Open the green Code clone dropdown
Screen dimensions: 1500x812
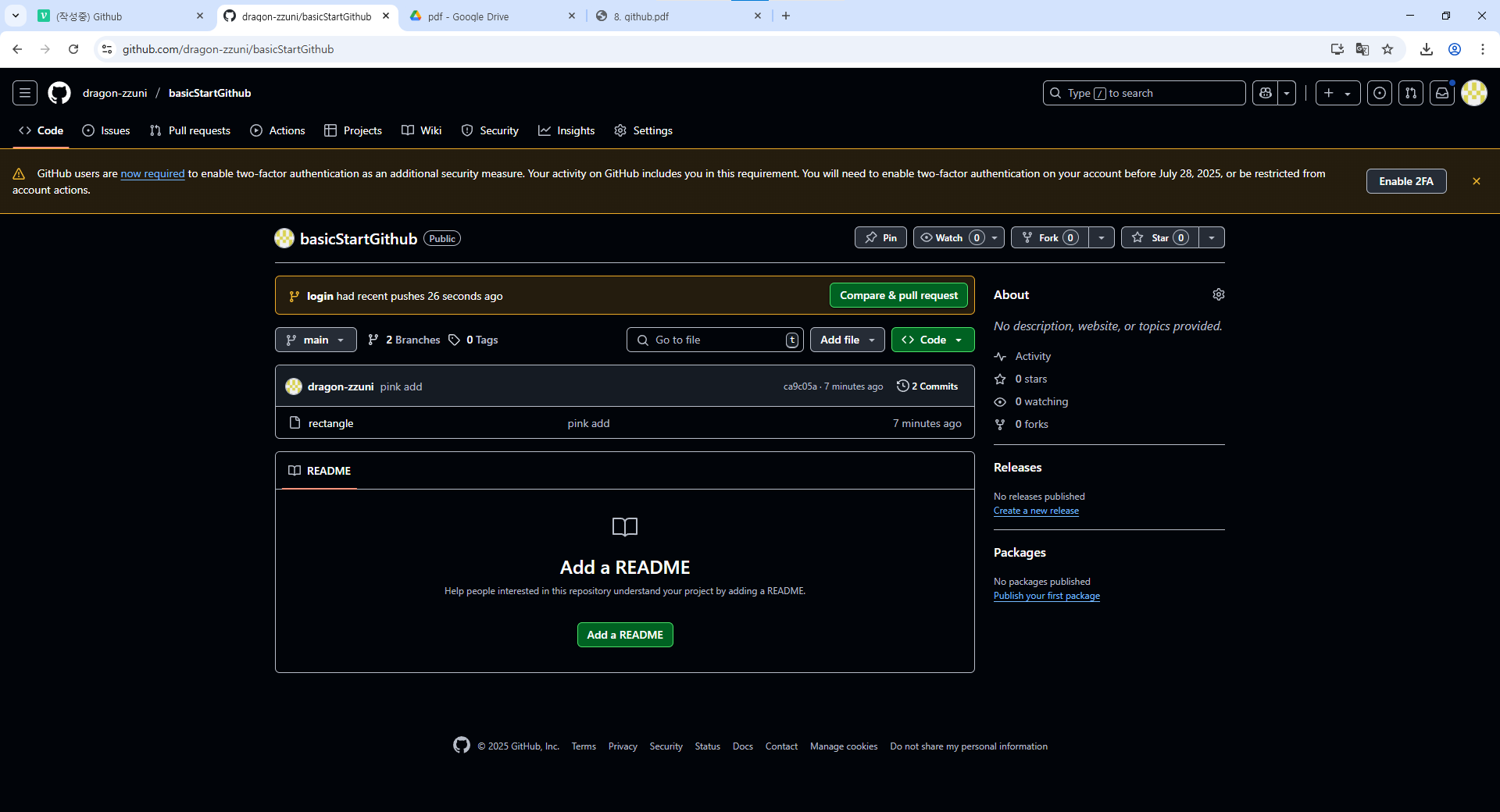[933, 340]
